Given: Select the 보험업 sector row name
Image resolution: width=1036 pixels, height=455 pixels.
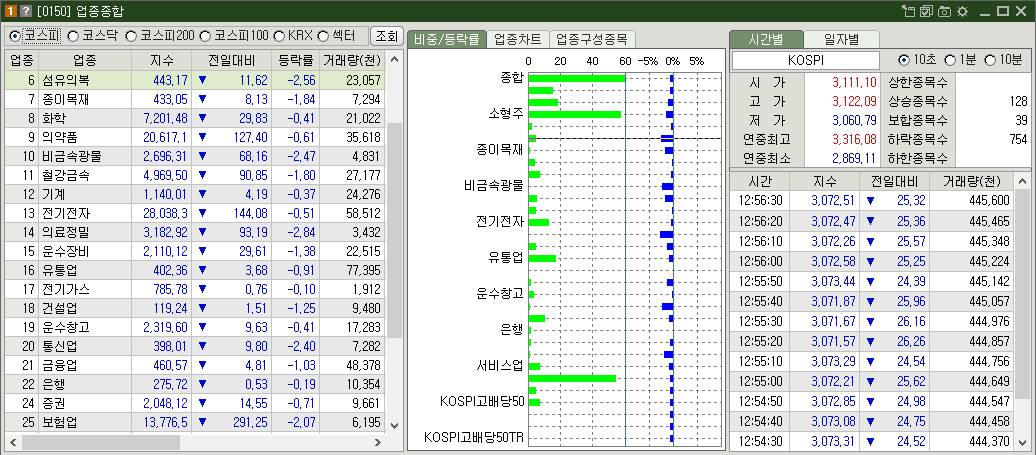Looking at the screenshot, I should (57, 422).
